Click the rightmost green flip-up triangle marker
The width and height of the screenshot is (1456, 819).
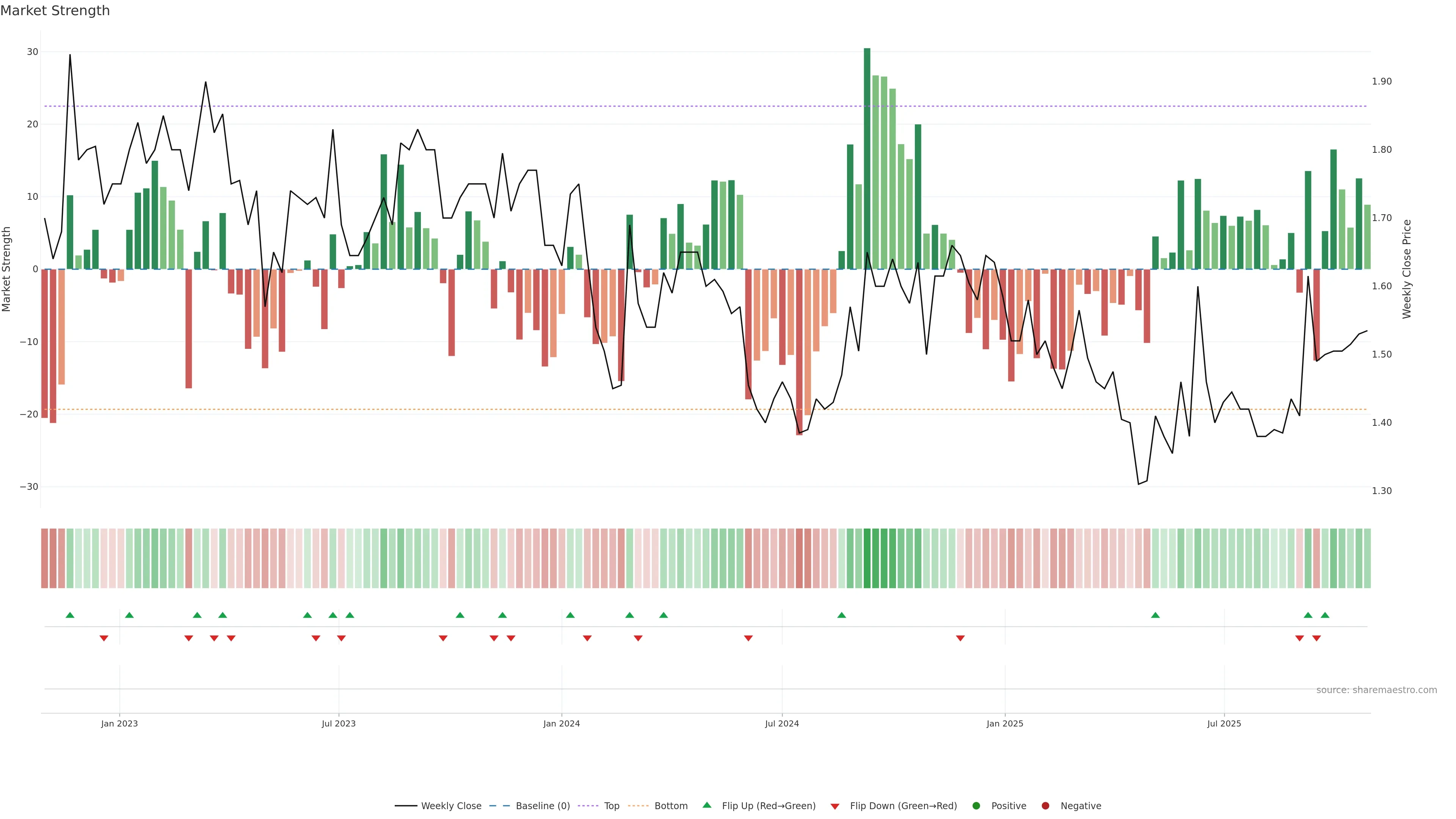pyautogui.click(x=1325, y=615)
